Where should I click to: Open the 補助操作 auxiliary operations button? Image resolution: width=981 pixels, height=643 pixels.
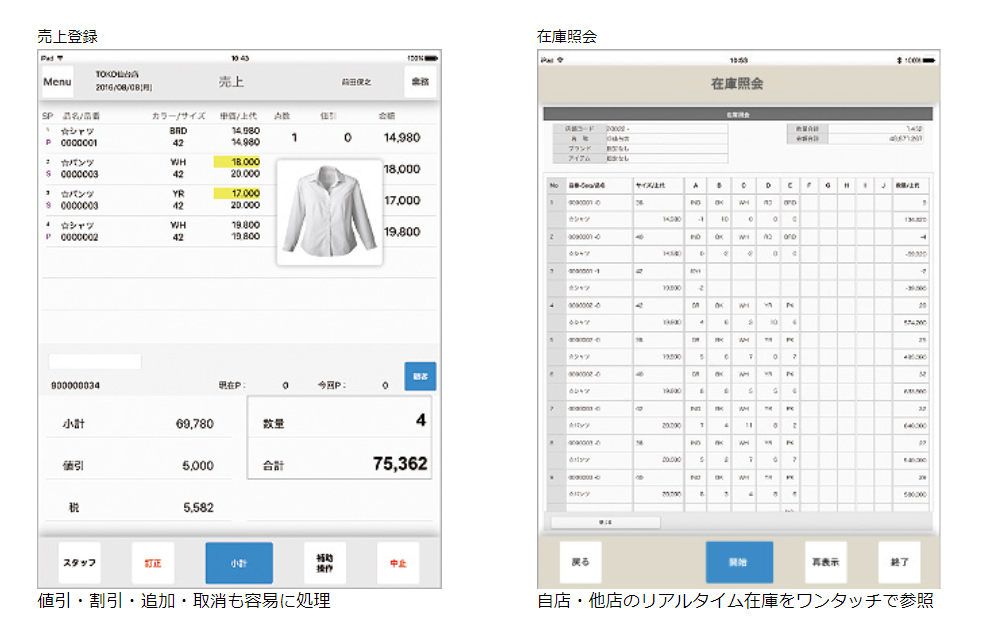point(325,563)
